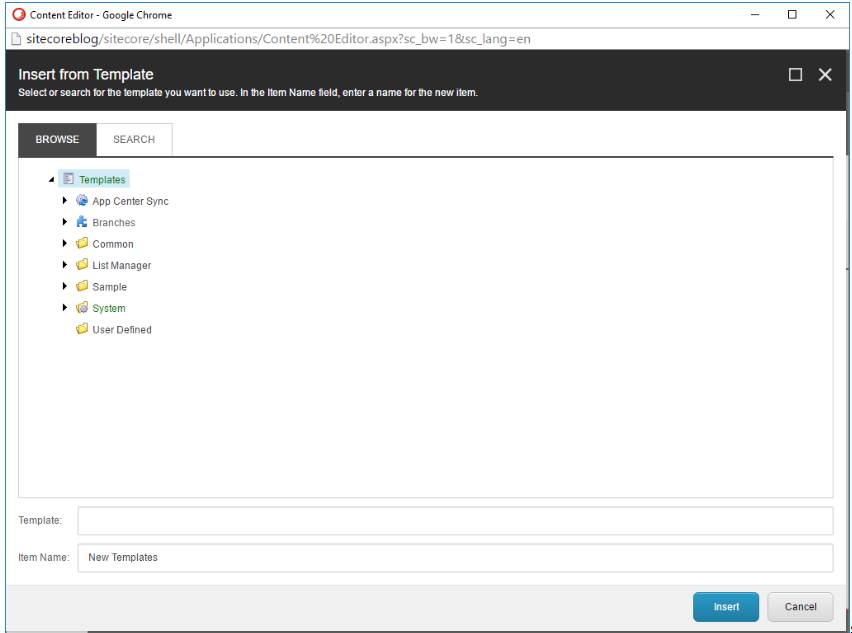Minimize the Chrome window

[755, 15]
